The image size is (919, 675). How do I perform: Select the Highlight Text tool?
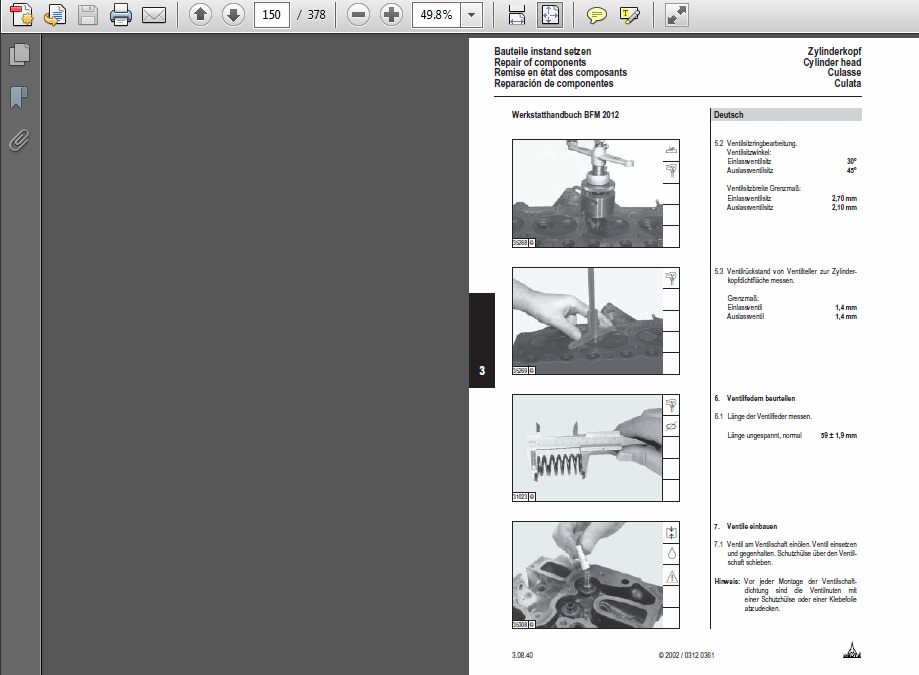(629, 15)
